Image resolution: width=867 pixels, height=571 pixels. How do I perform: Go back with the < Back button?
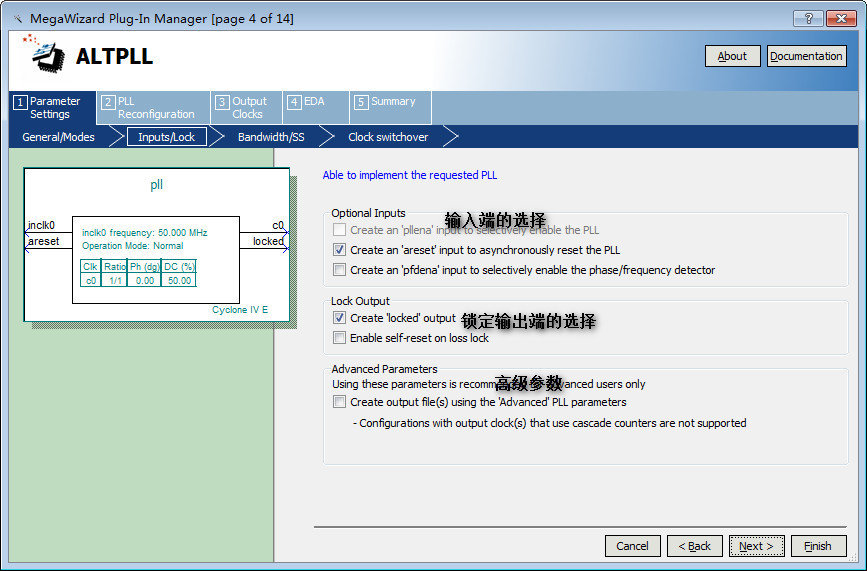point(694,546)
